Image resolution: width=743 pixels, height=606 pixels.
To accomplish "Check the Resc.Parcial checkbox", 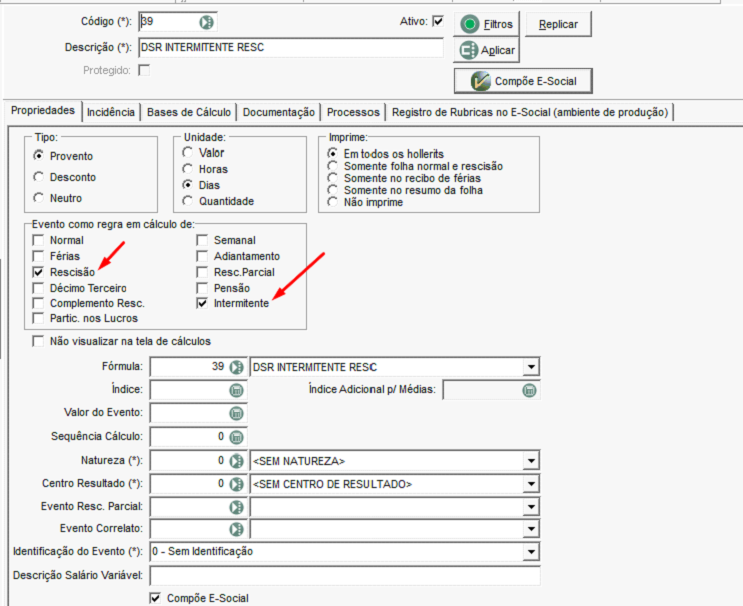I will click(202, 272).
